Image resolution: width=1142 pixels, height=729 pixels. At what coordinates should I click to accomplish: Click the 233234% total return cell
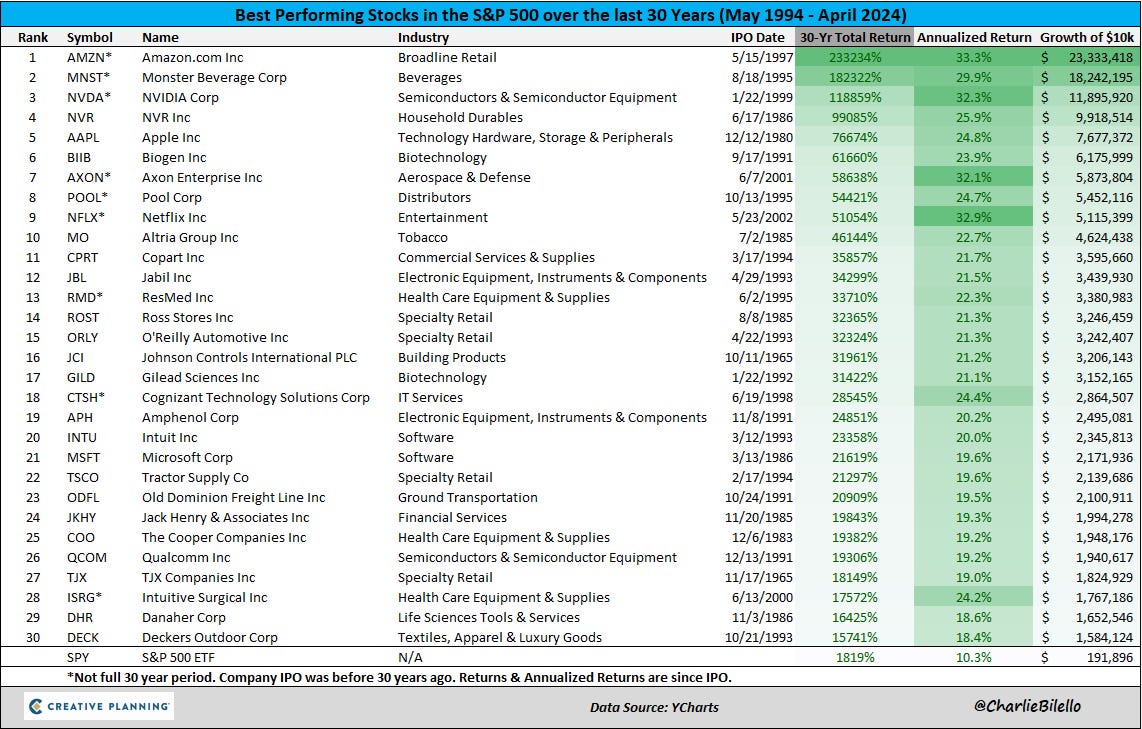coord(855,58)
